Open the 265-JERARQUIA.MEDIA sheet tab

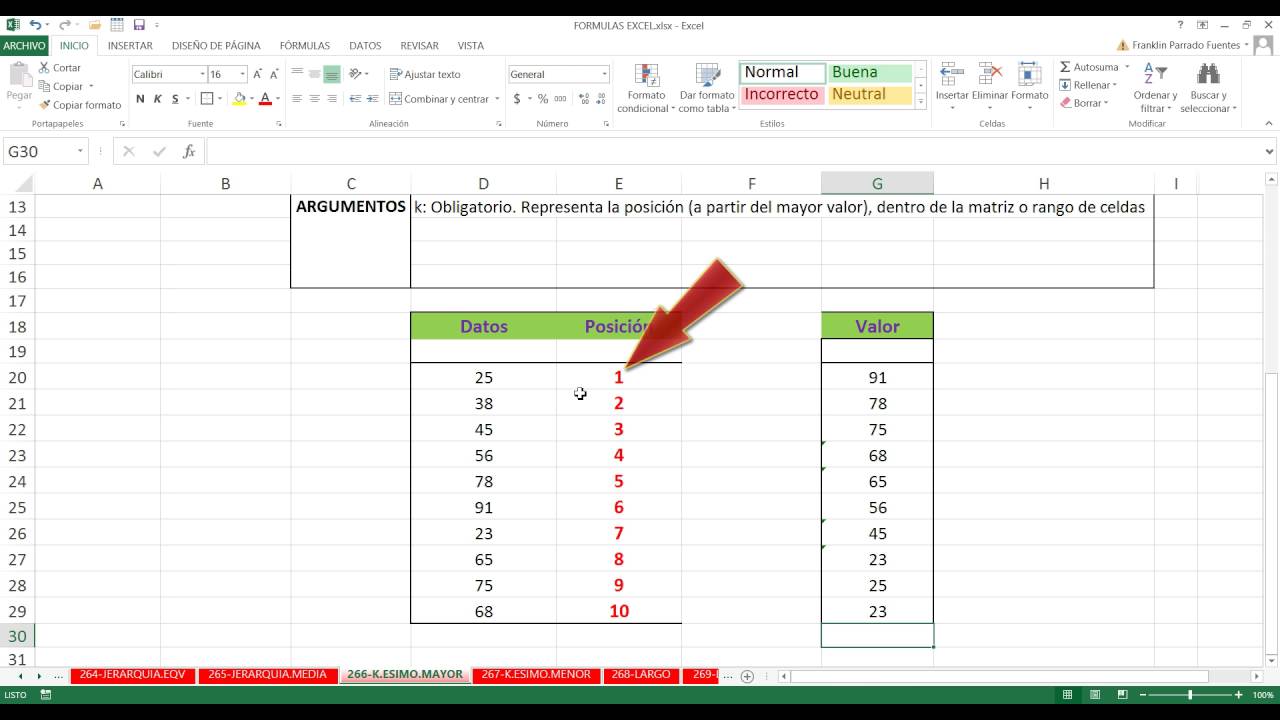point(267,675)
